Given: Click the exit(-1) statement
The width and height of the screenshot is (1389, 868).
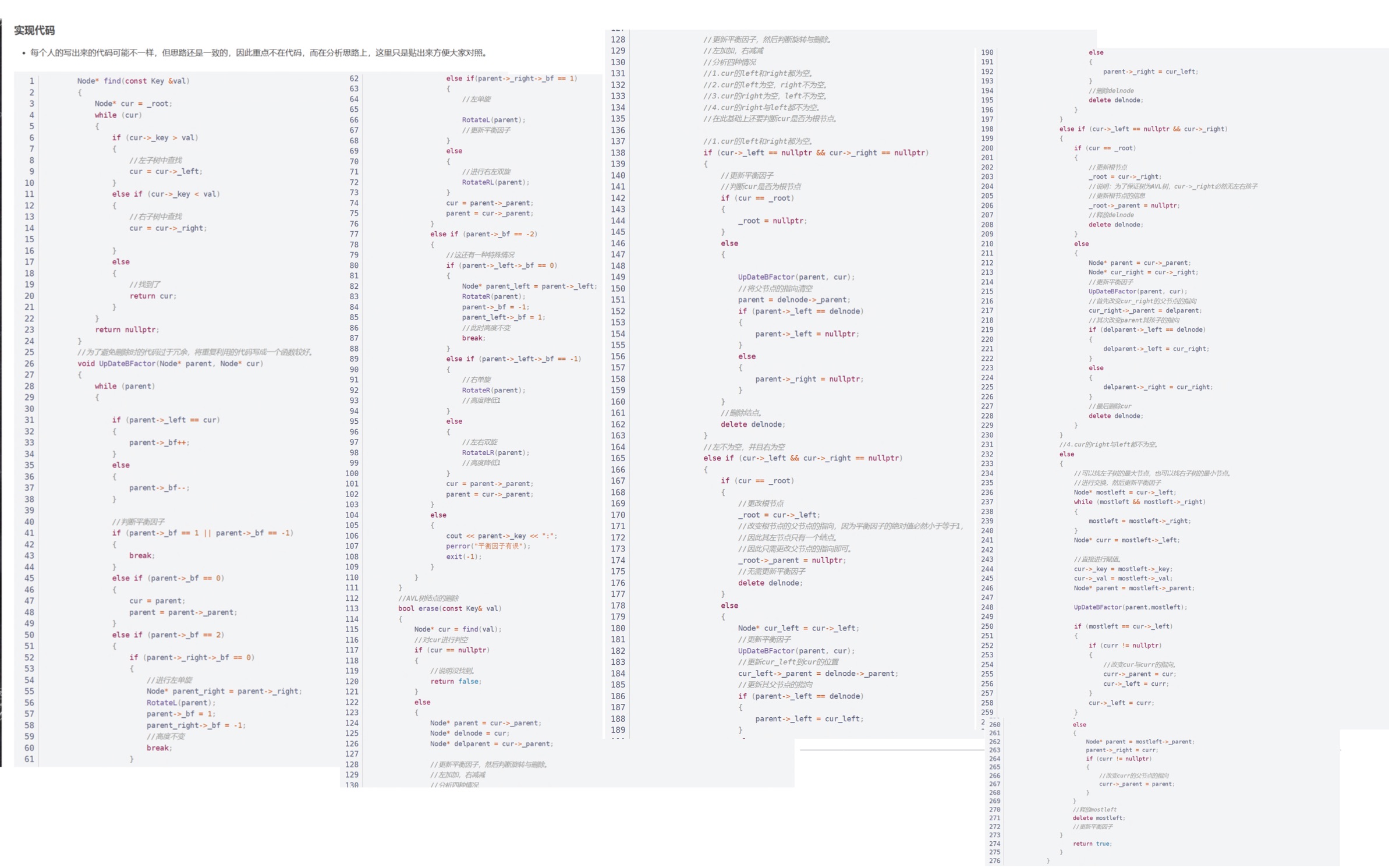Looking at the screenshot, I should [x=463, y=557].
